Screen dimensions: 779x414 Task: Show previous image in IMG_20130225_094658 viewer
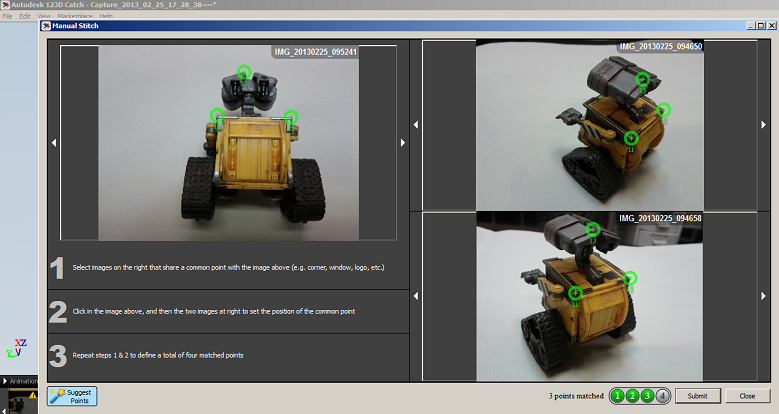coord(416,296)
